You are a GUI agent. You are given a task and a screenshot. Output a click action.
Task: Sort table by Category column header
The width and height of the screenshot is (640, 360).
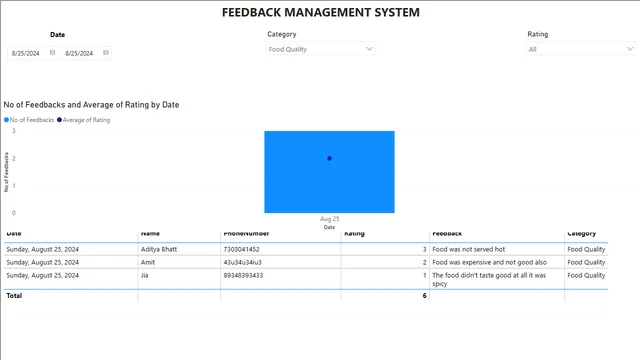582,234
